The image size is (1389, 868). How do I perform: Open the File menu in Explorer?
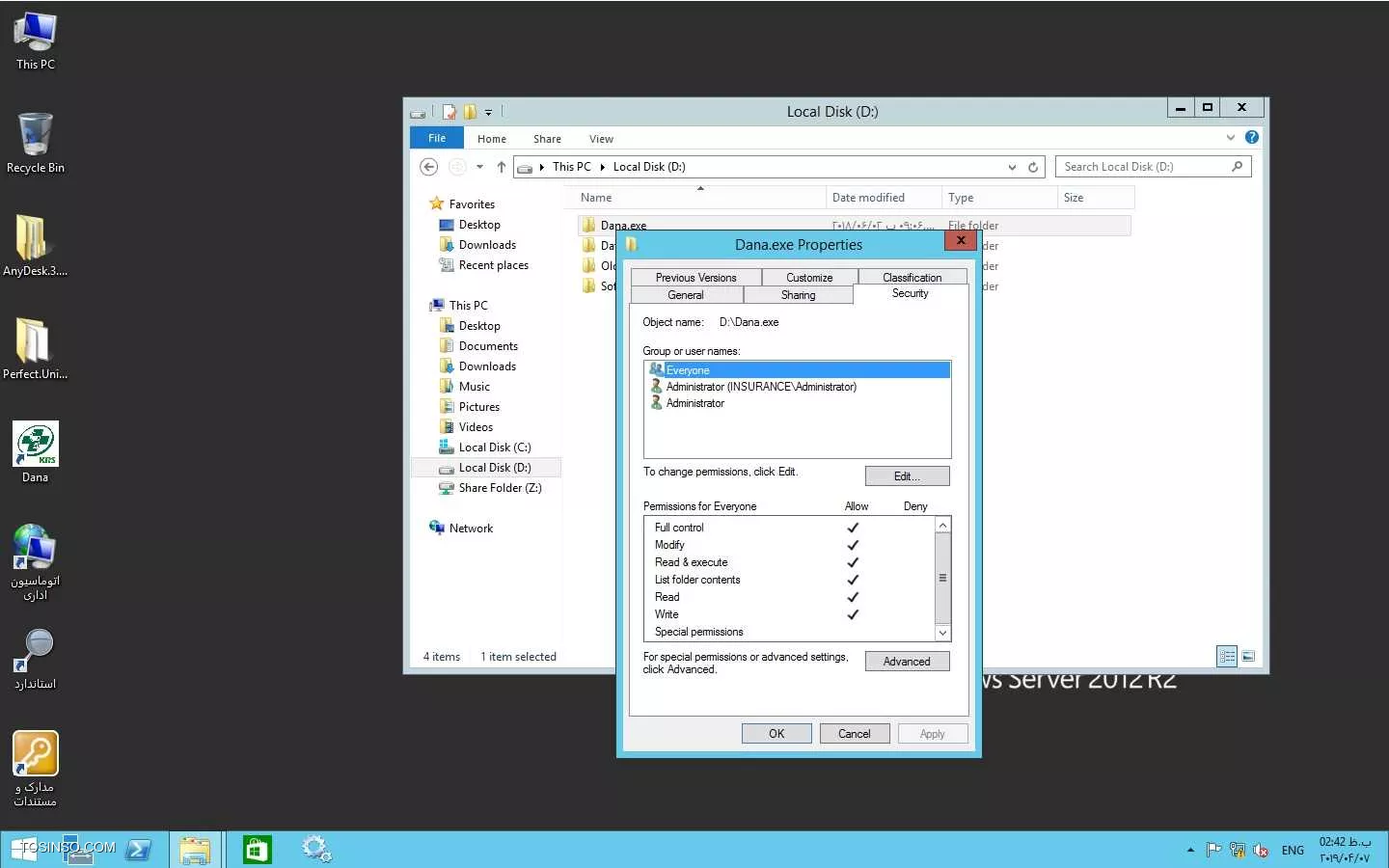[x=437, y=138]
